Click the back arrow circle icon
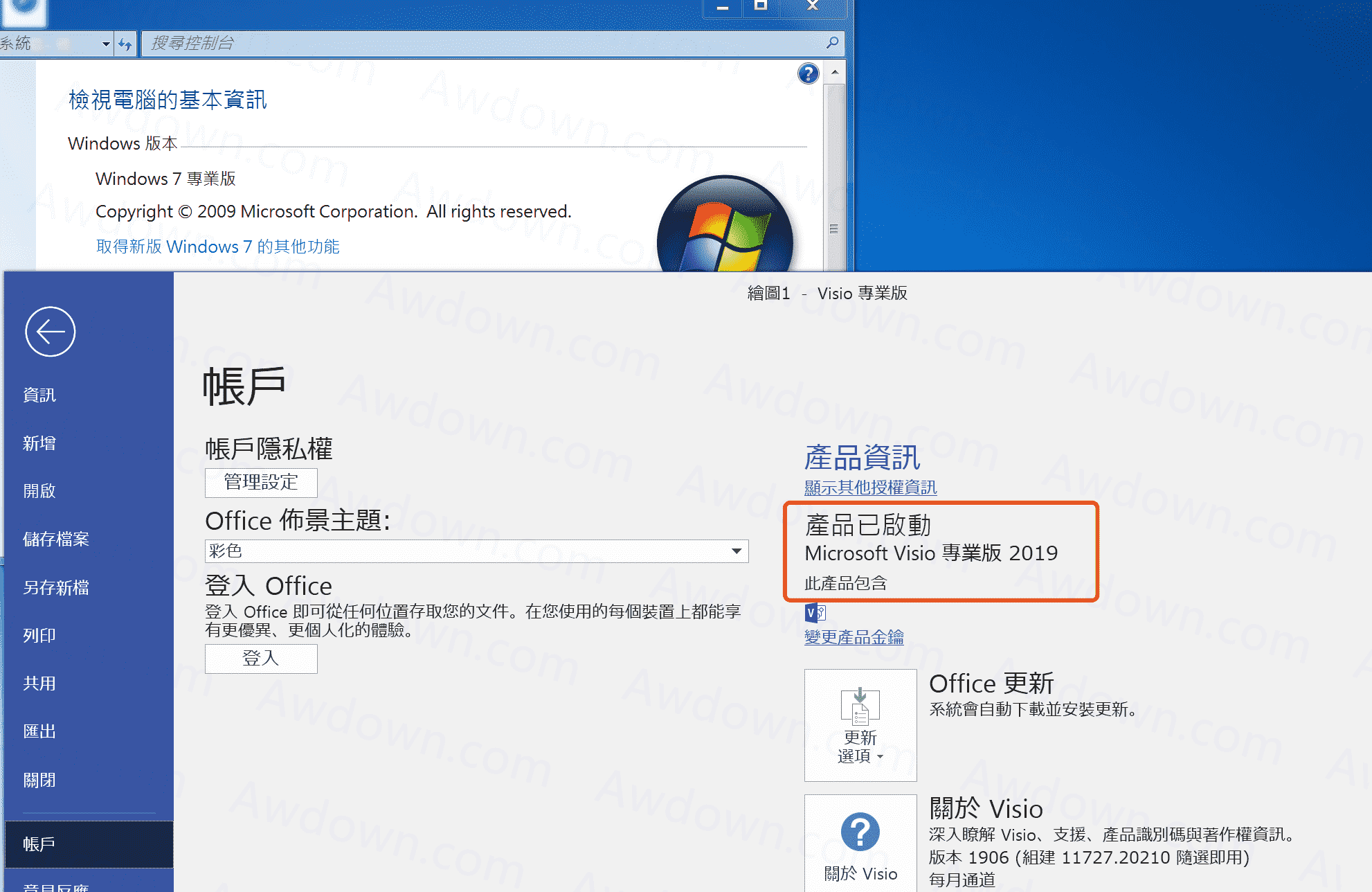Image resolution: width=1372 pixels, height=892 pixels. [50, 332]
